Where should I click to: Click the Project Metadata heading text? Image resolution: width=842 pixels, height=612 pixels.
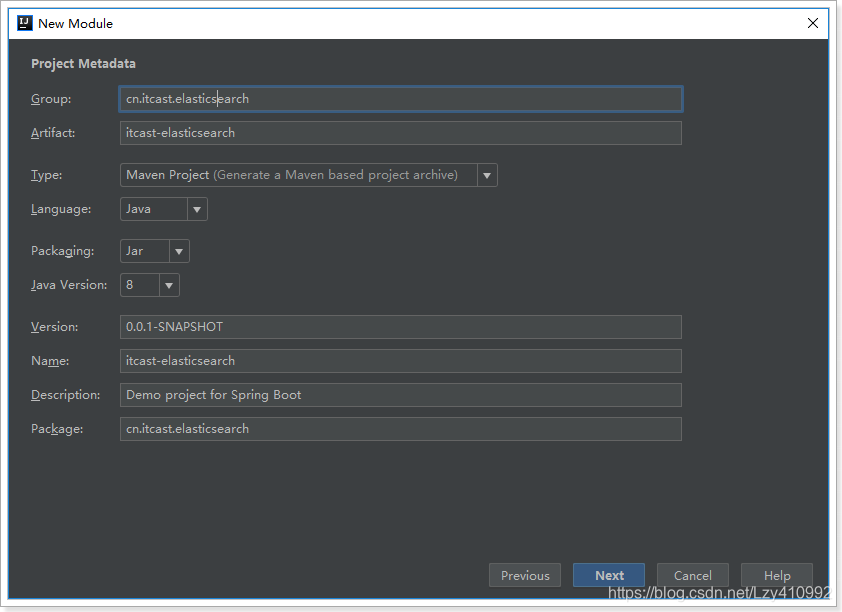pyautogui.click(x=83, y=63)
